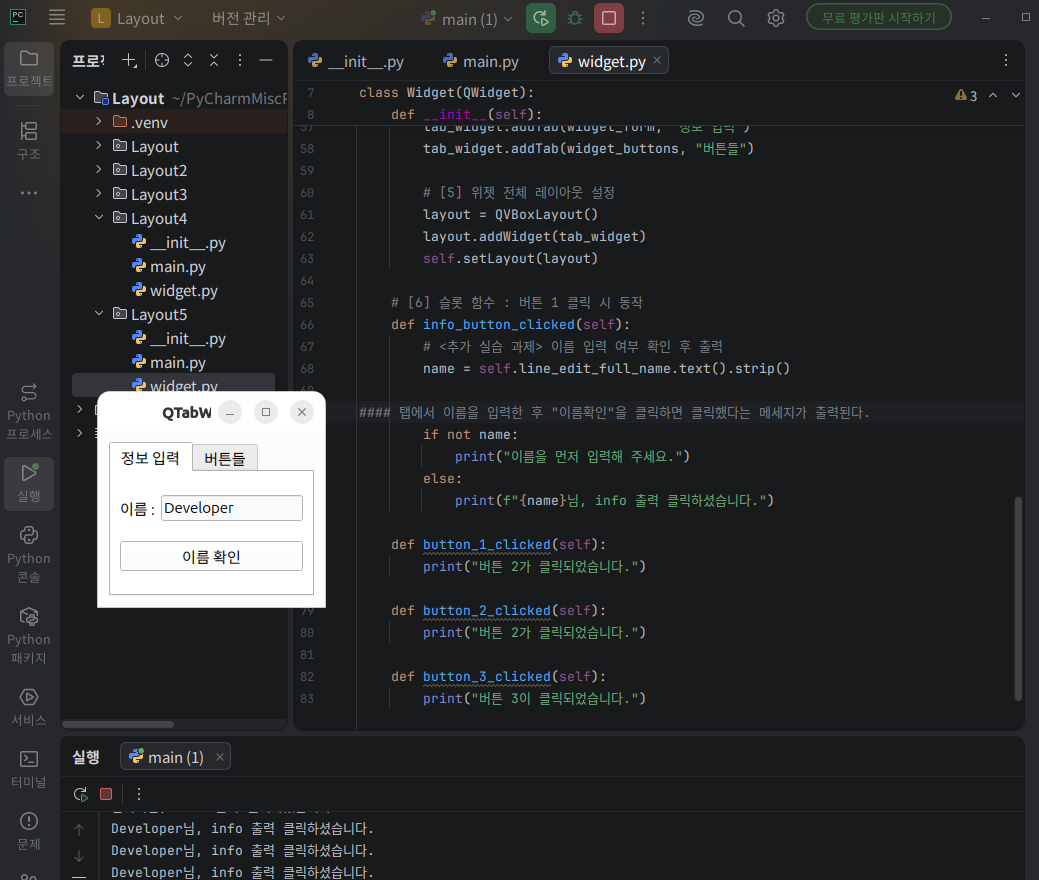
Task: Switch to the main.py editor tab
Action: tap(481, 62)
